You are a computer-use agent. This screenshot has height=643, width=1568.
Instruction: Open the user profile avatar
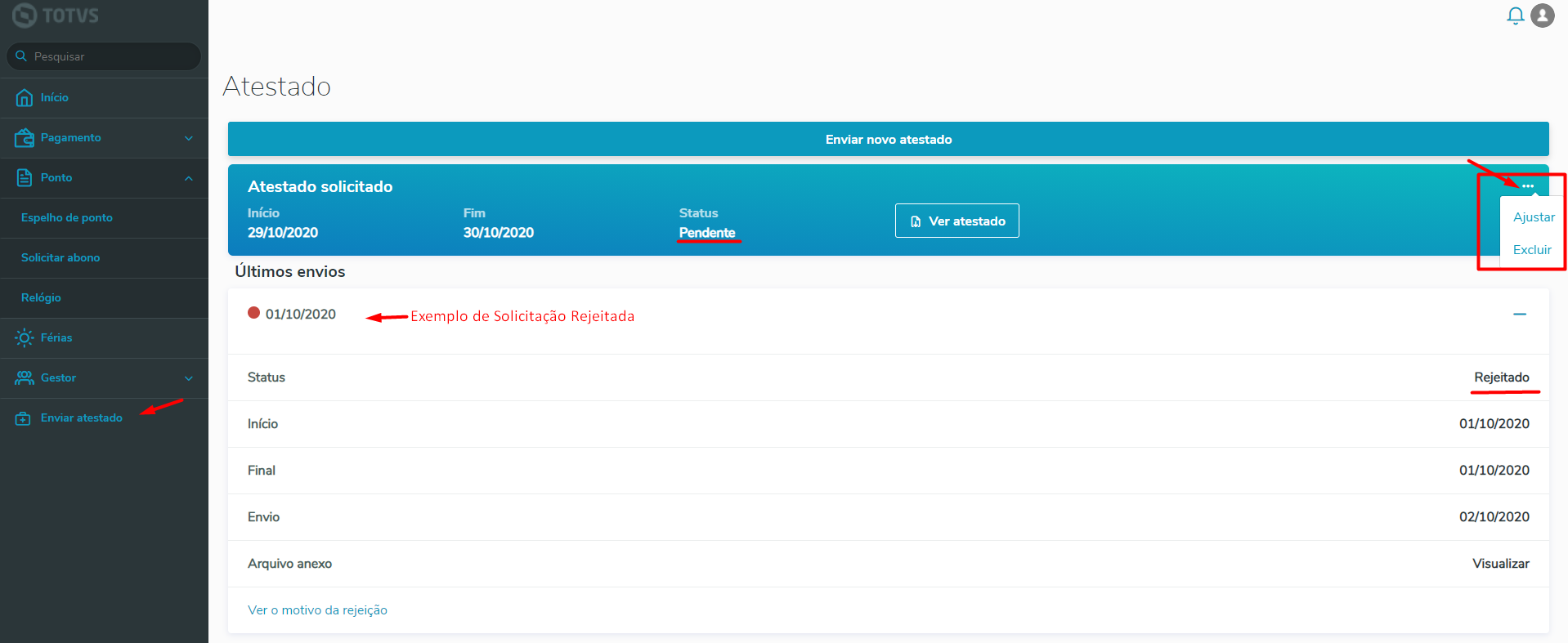click(x=1543, y=16)
